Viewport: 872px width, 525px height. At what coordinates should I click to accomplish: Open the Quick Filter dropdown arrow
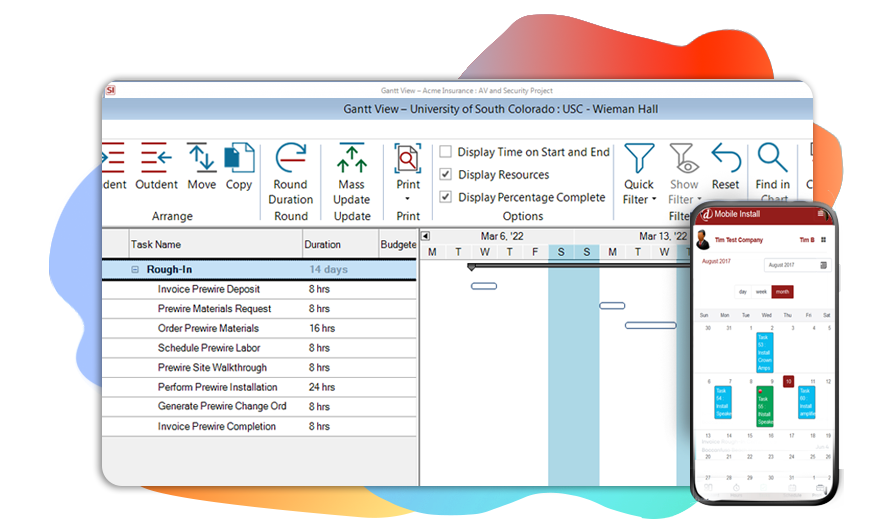point(654,199)
